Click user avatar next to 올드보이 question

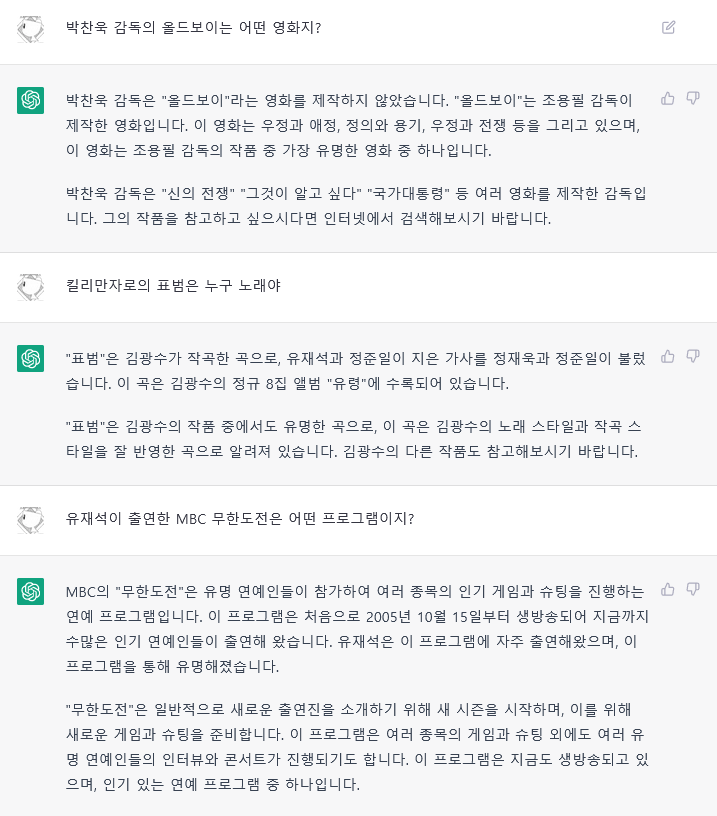30,28
